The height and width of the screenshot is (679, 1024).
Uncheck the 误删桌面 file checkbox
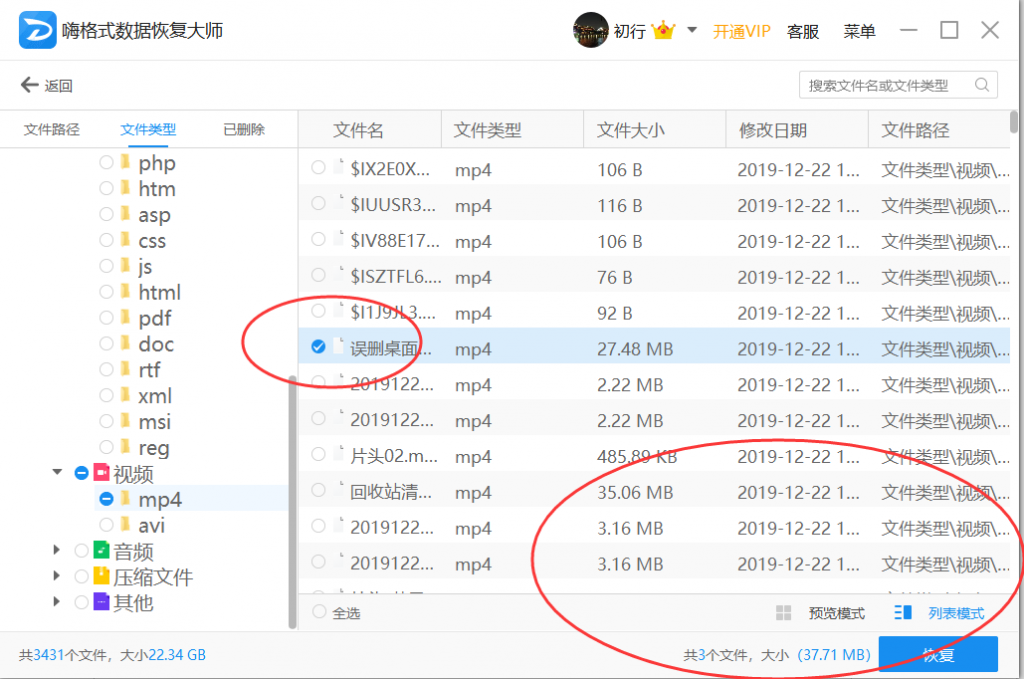[x=318, y=347]
